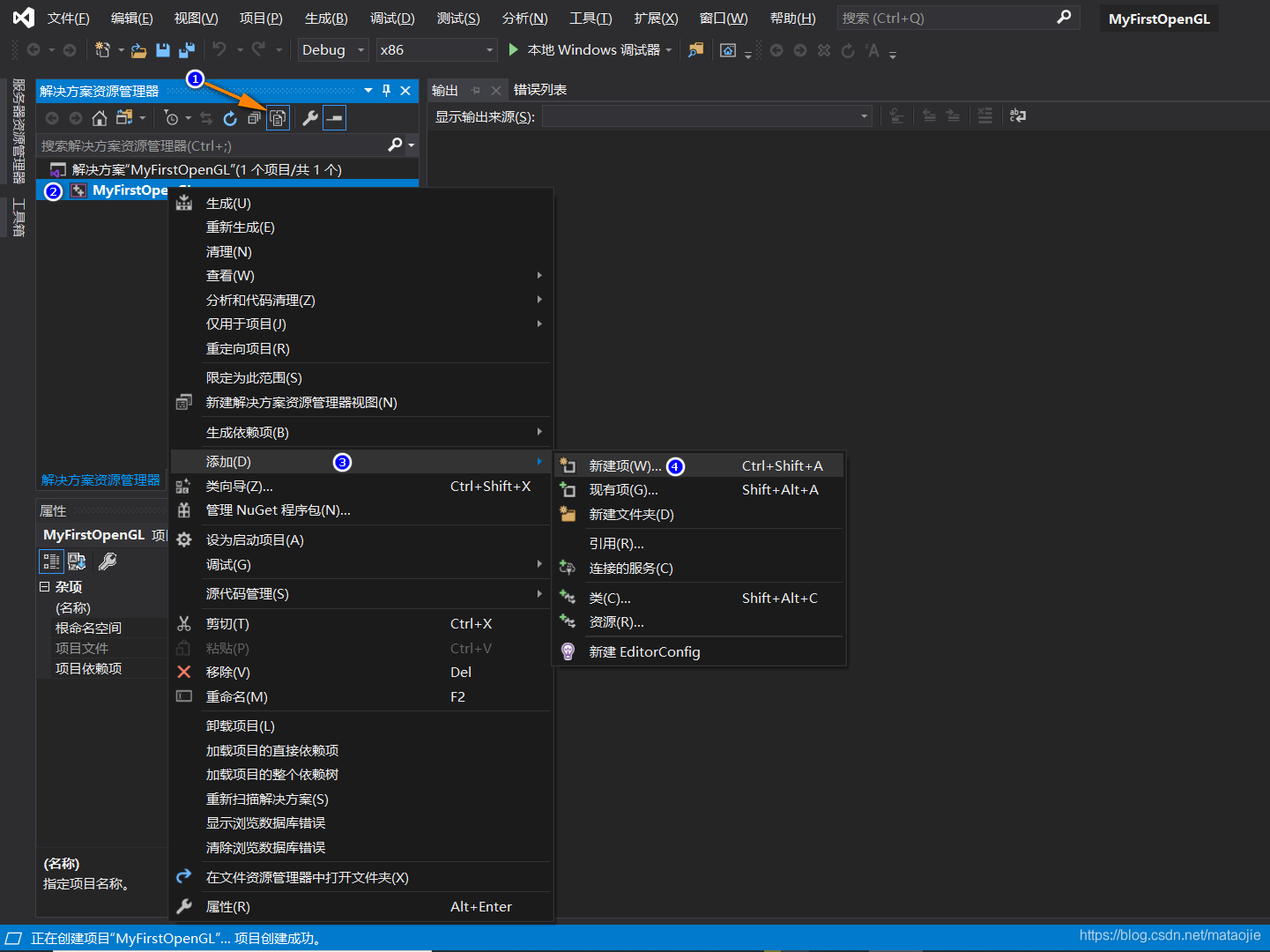The width and height of the screenshot is (1270, 952).
Task: Click the new project toolbar icon
Action: pyautogui.click(x=103, y=50)
